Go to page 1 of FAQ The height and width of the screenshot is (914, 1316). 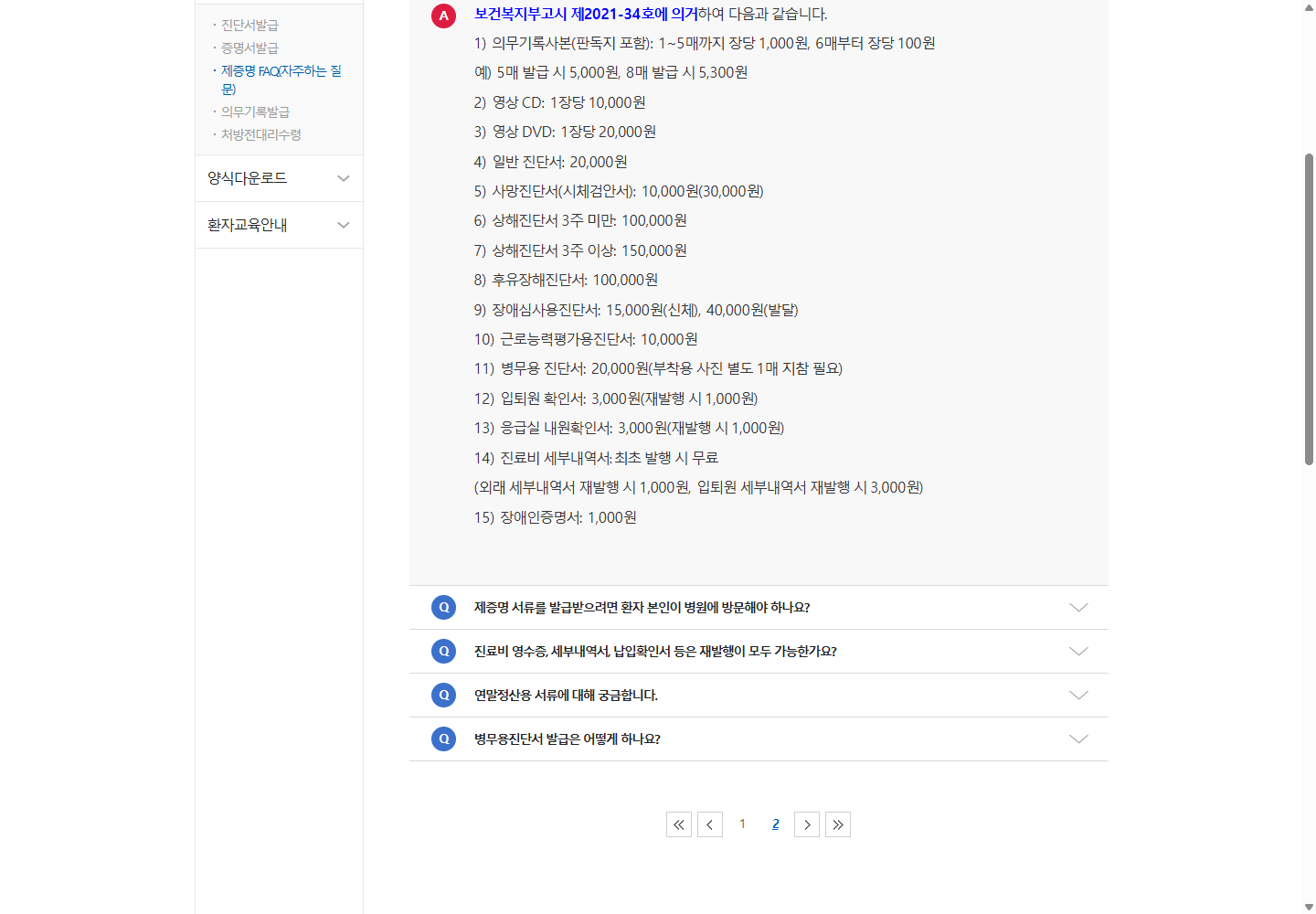tap(743, 824)
